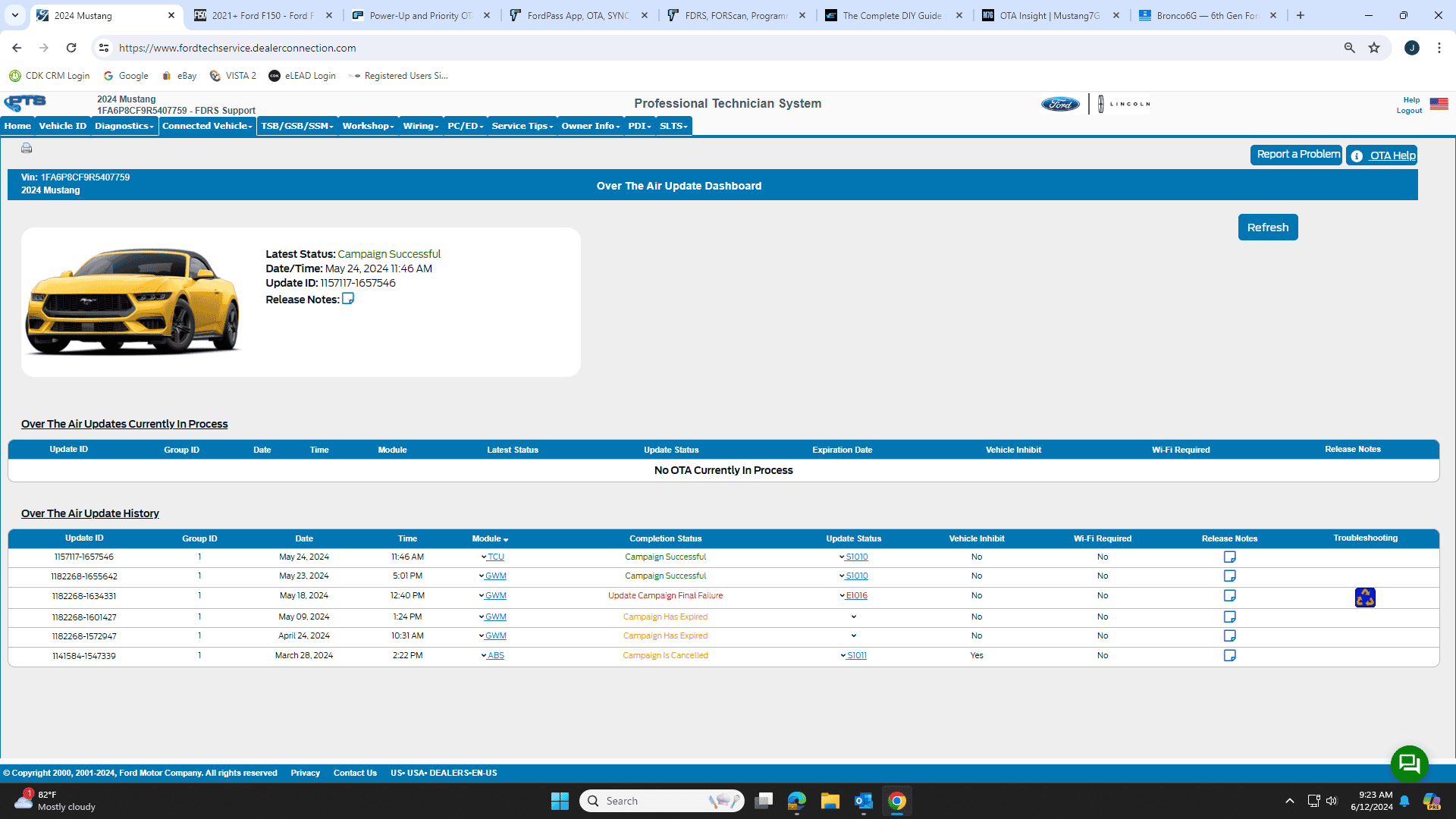Expand the Owner Info menu

(591, 126)
